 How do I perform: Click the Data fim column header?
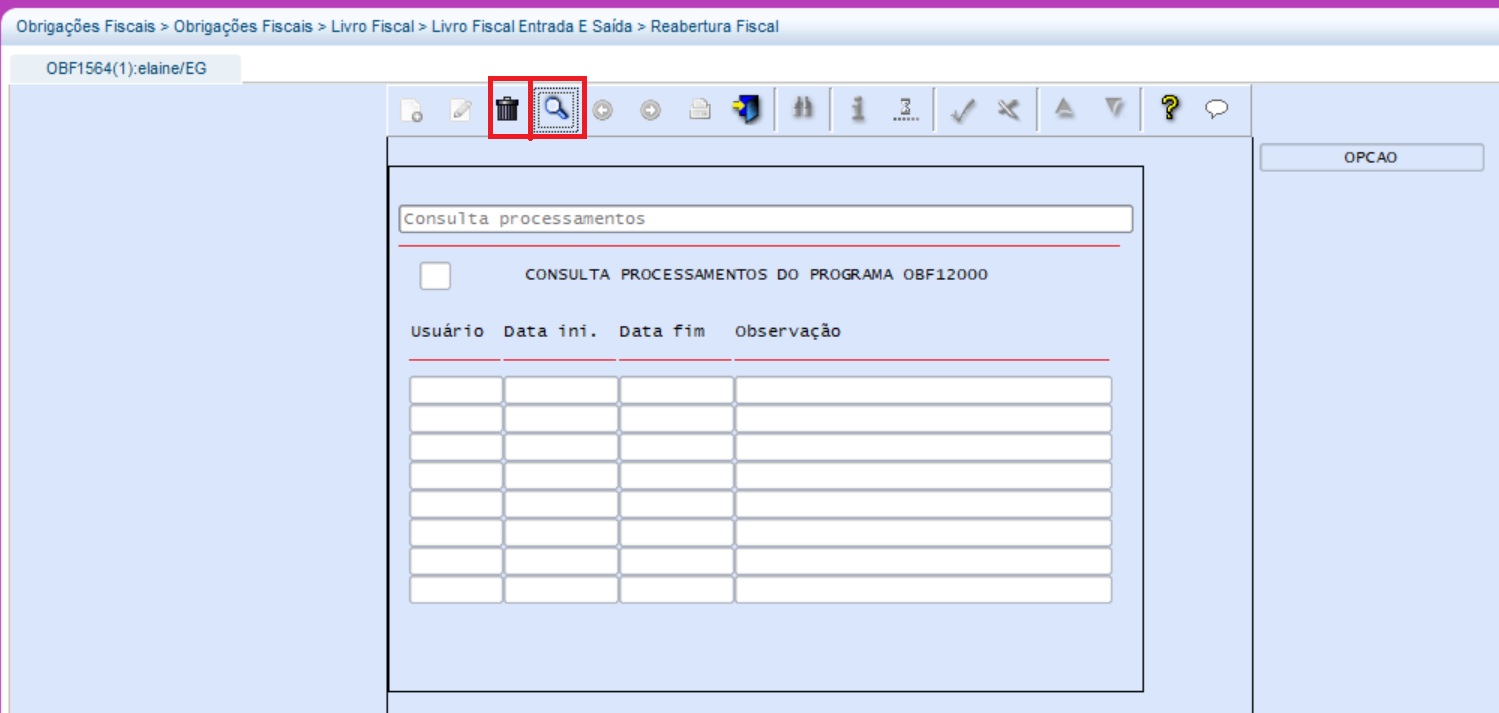click(662, 331)
